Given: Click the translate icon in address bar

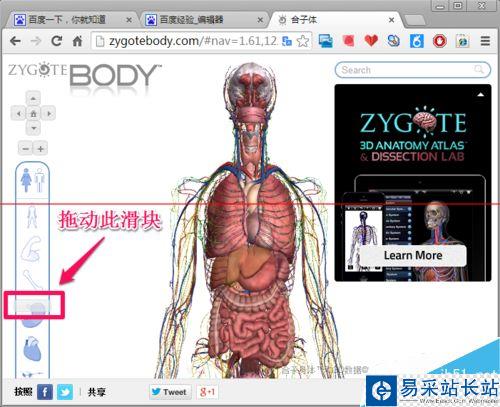Looking at the screenshot, I should 287,41.
